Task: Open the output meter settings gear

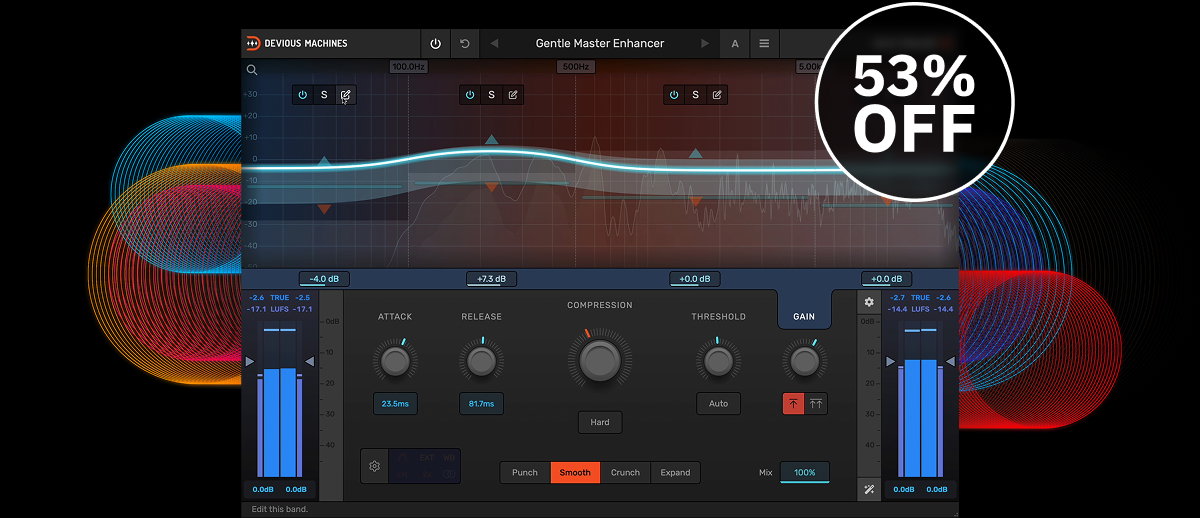Action: pyautogui.click(x=869, y=302)
